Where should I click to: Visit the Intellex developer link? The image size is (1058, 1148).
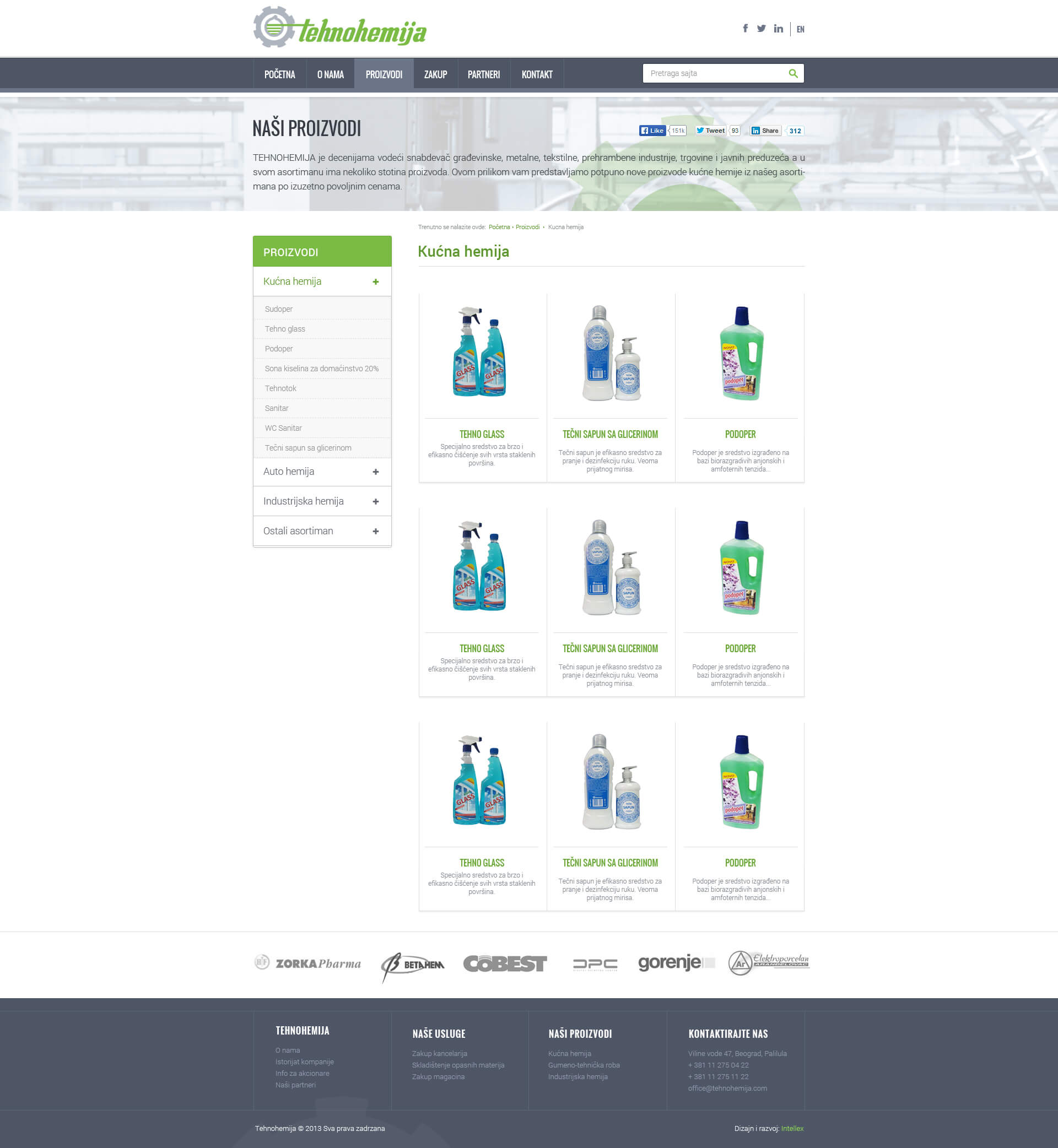pyautogui.click(x=792, y=1129)
